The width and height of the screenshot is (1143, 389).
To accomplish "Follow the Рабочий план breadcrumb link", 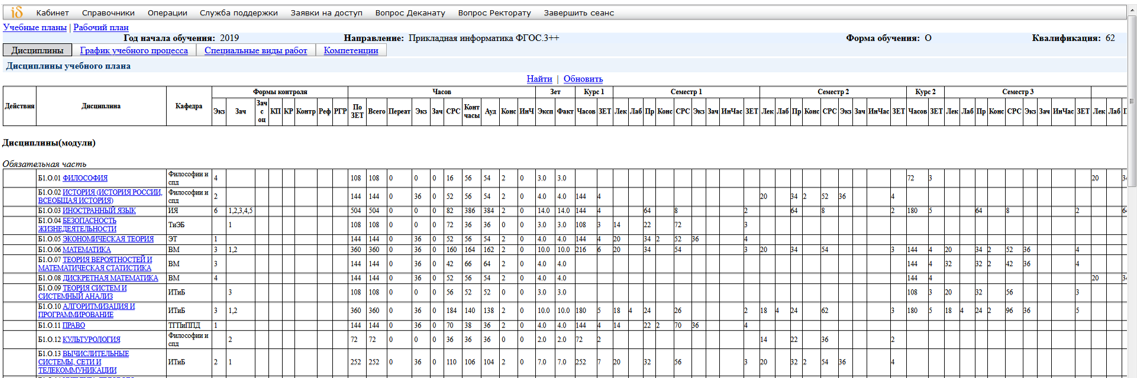I will [101, 27].
